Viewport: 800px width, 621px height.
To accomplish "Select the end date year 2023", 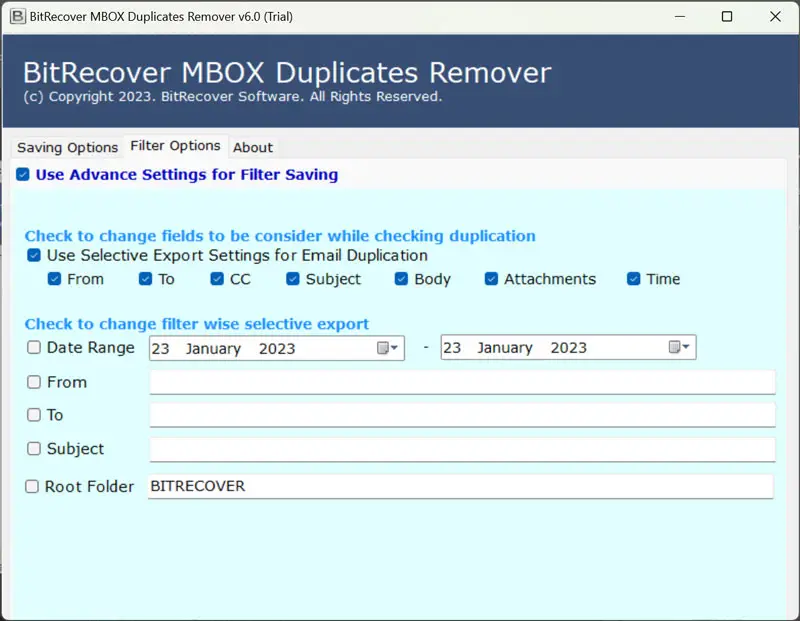I will pyautogui.click(x=569, y=347).
